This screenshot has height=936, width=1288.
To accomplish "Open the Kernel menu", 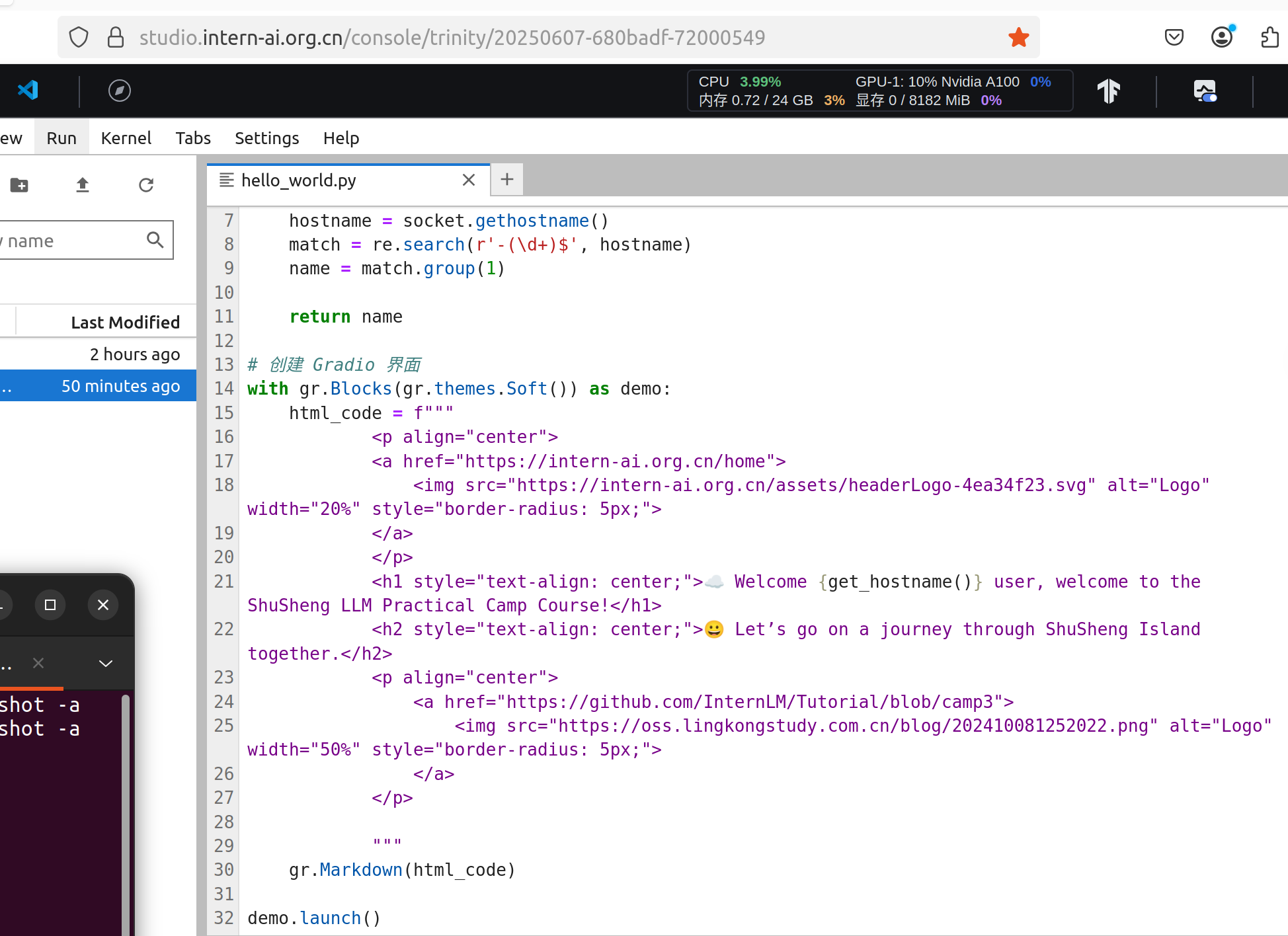I will (x=126, y=138).
